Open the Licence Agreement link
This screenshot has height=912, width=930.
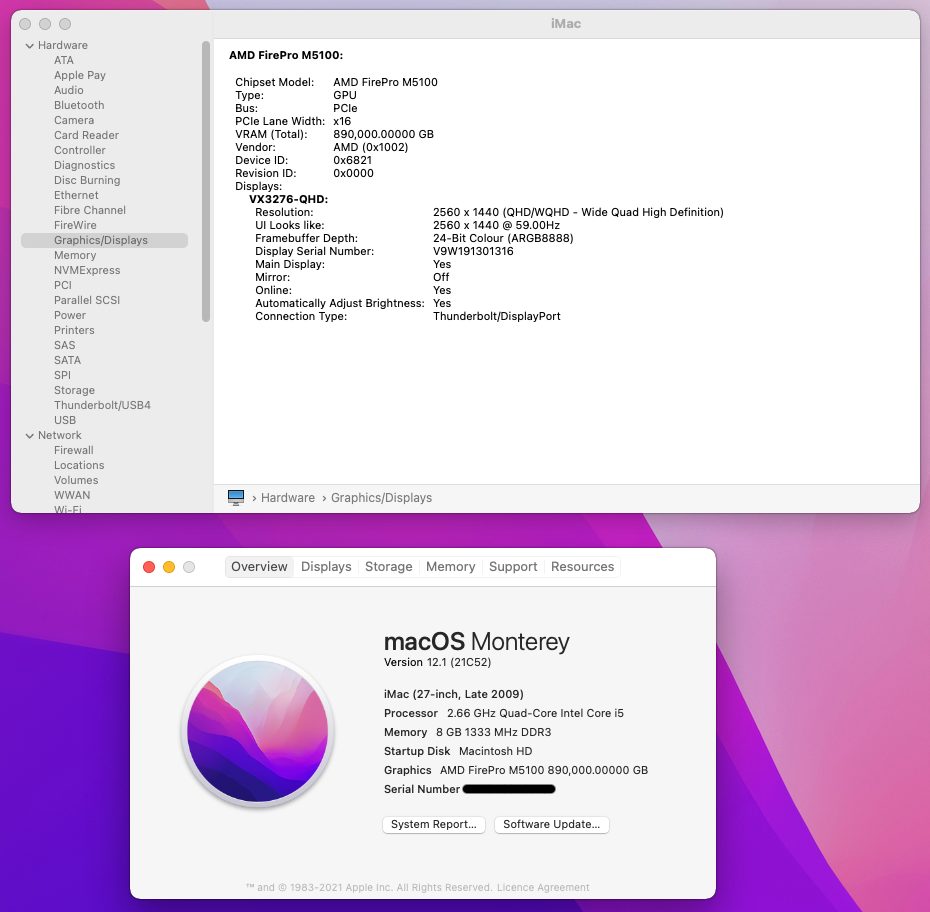[x=543, y=888]
